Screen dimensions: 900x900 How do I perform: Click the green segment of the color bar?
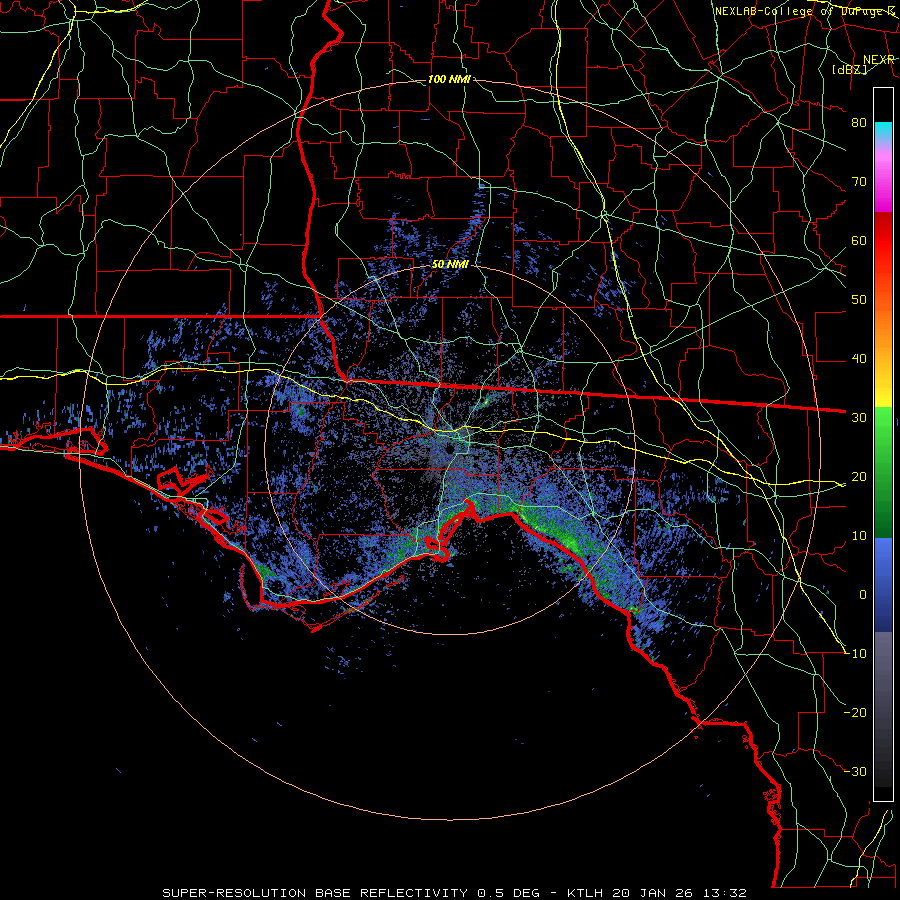(883, 472)
